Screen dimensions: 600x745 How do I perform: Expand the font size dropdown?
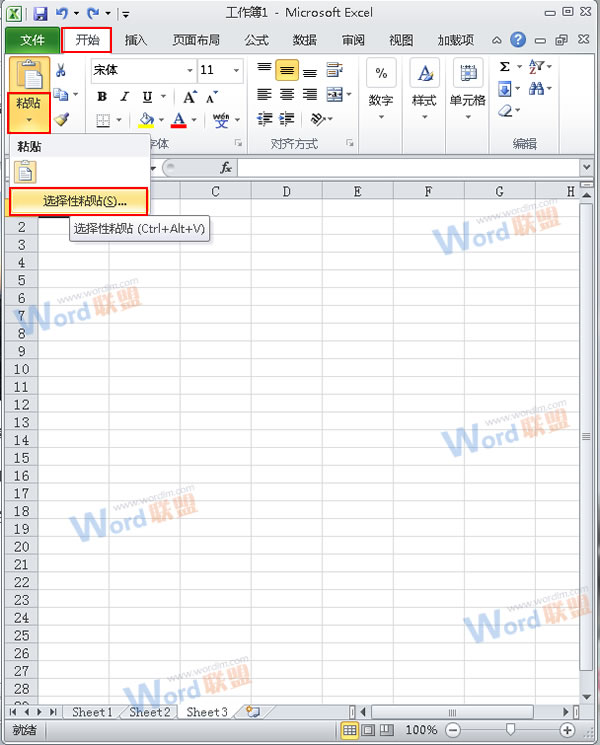pyautogui.click(x=237, y=71)
